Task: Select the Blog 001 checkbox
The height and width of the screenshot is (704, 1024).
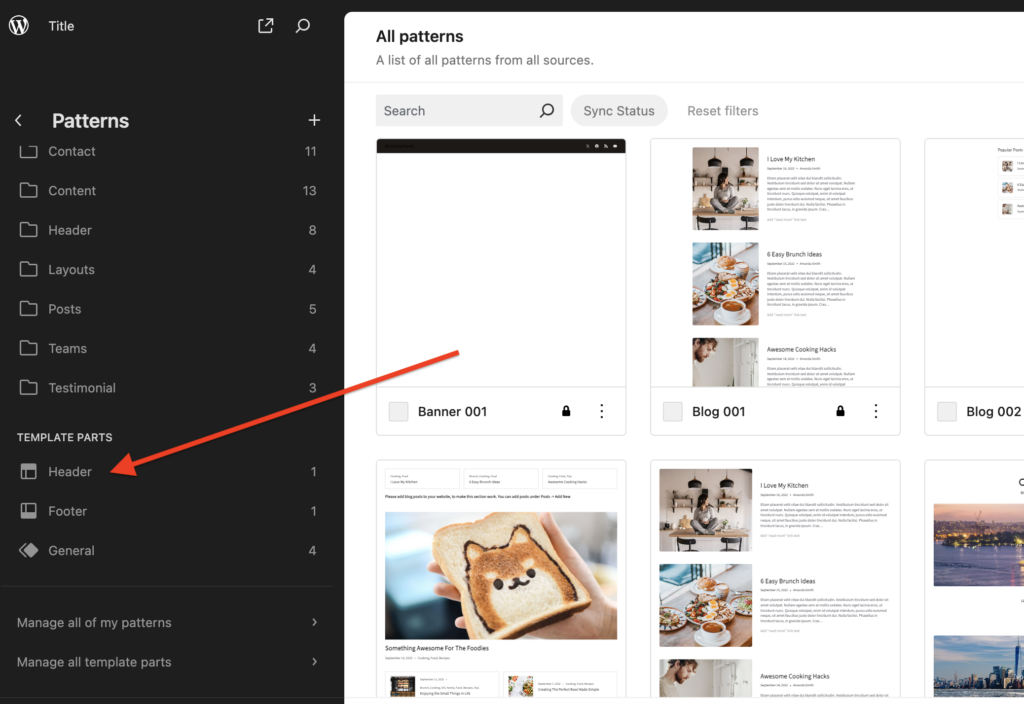Action: click(x=673, y=411)
